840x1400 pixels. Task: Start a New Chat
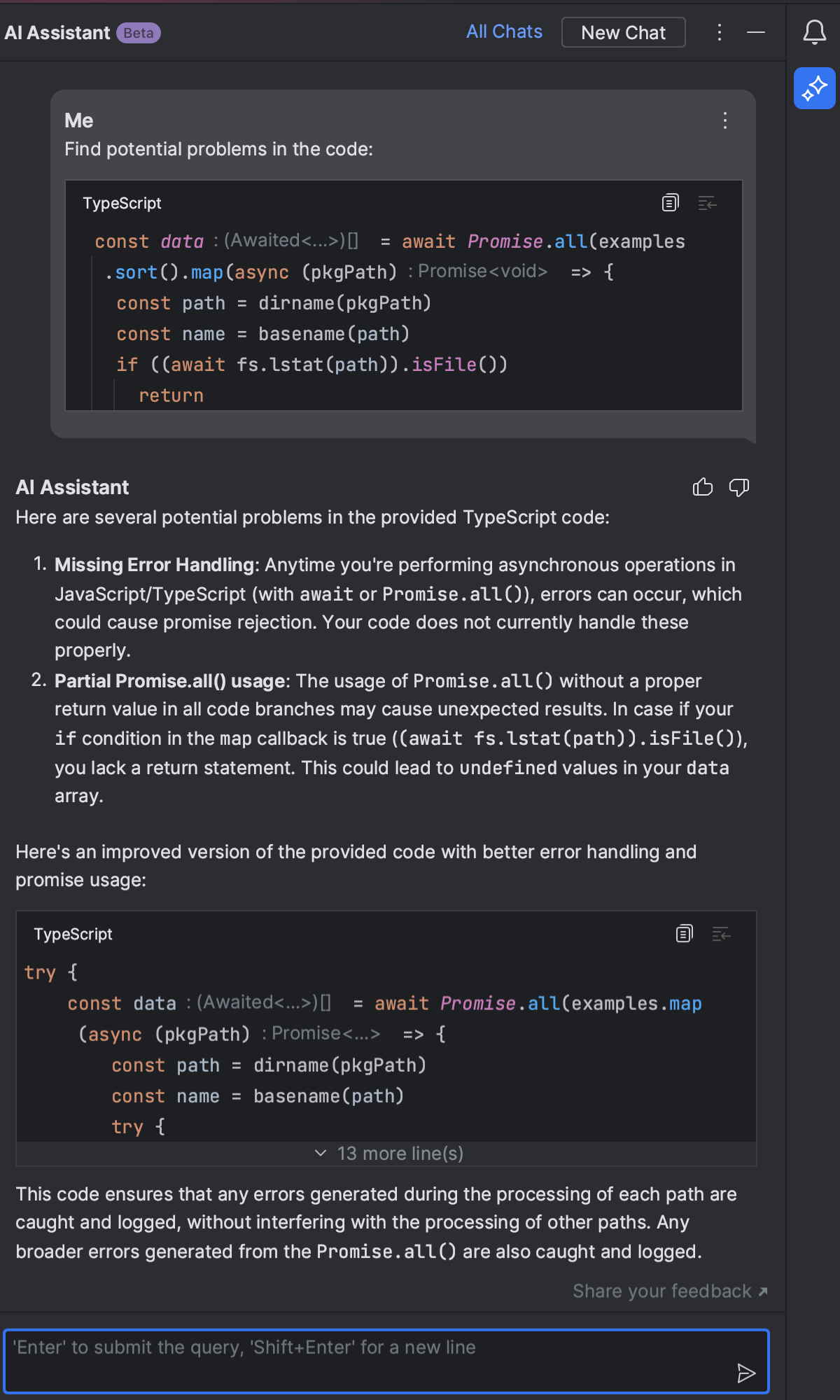[x=623, y=33]
